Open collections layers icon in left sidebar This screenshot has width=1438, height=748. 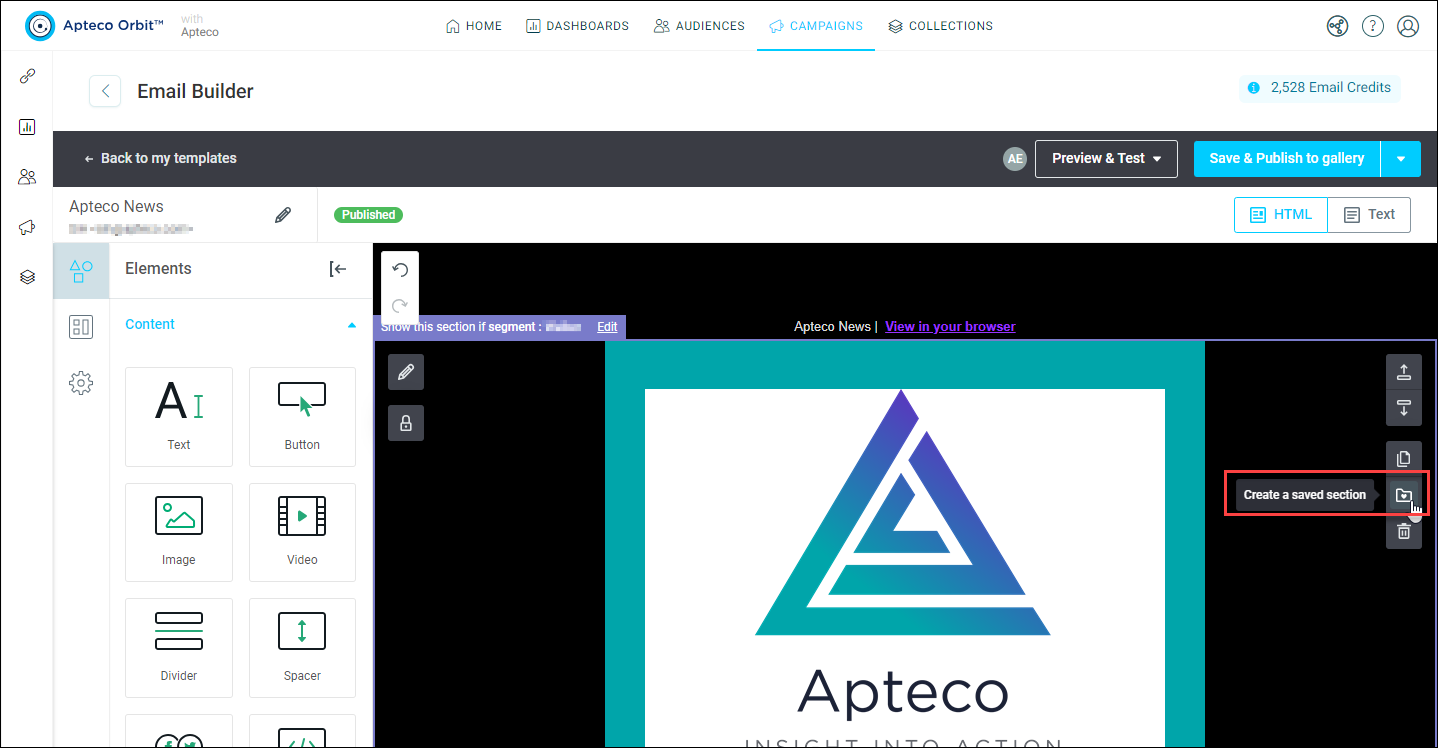click(x=27, y=277)
